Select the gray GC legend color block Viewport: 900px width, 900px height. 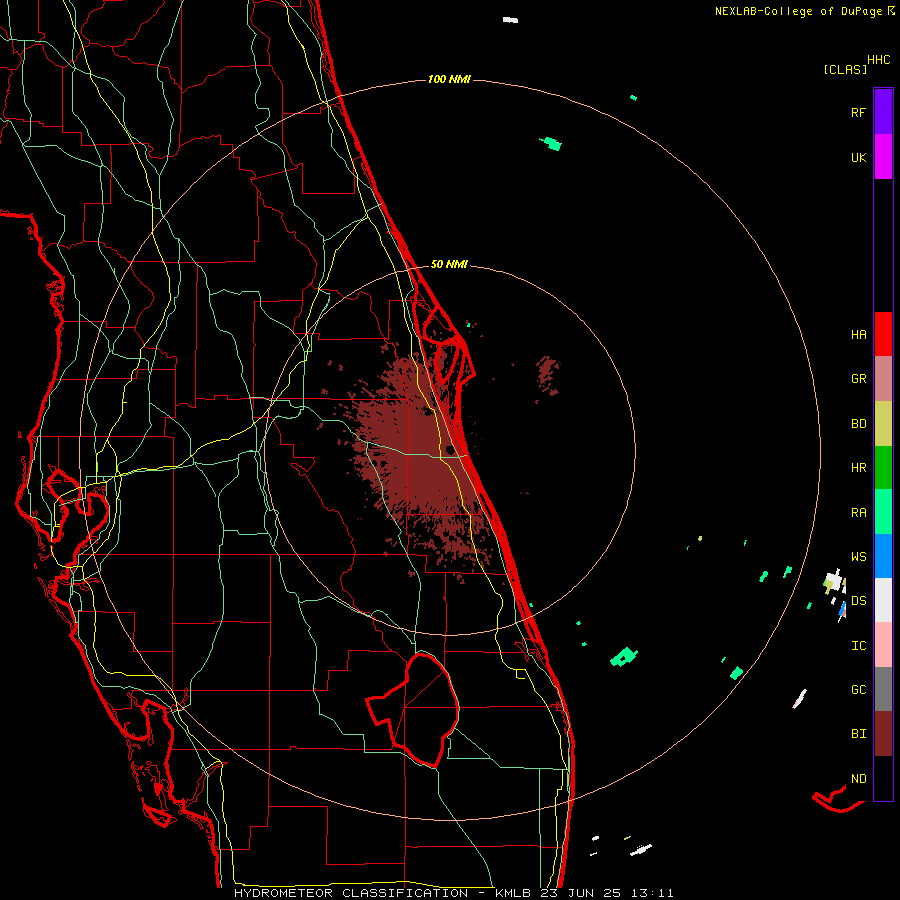tap(883, 689)
